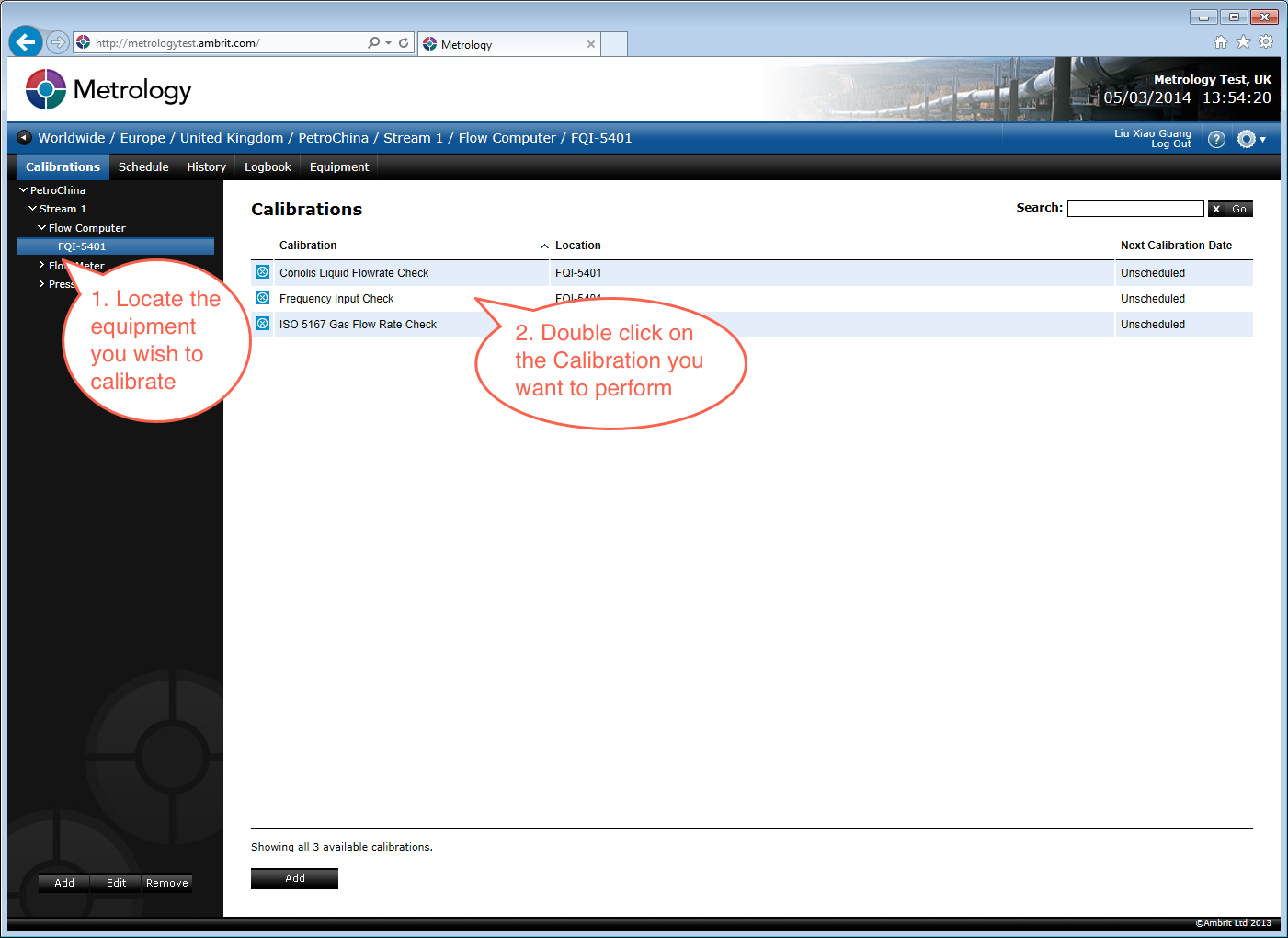Click the Coriolis Liquid Flowrate Check row icon

point(262,272)
